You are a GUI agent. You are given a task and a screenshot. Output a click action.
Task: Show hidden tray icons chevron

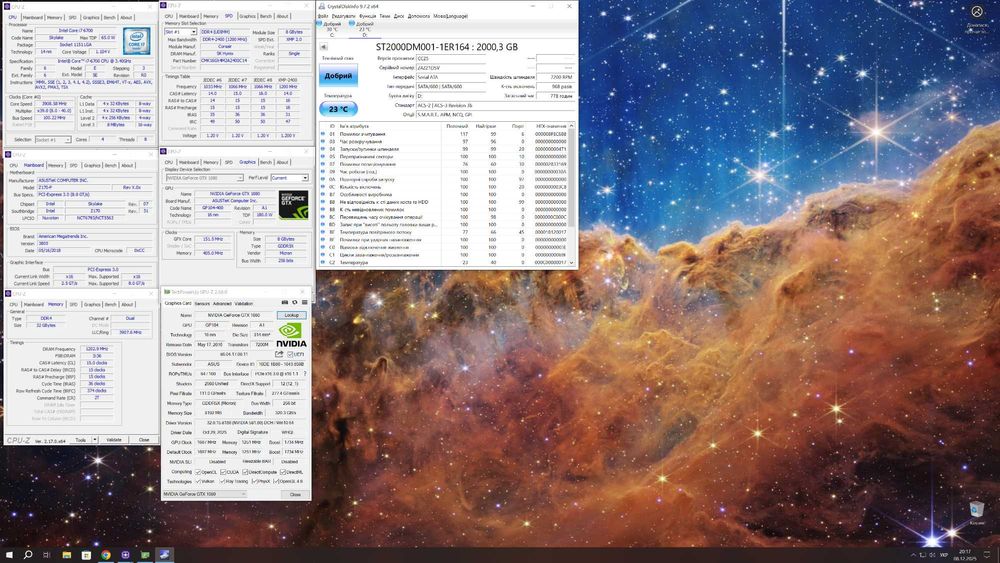pyautogui.click(x=913, y=555)
